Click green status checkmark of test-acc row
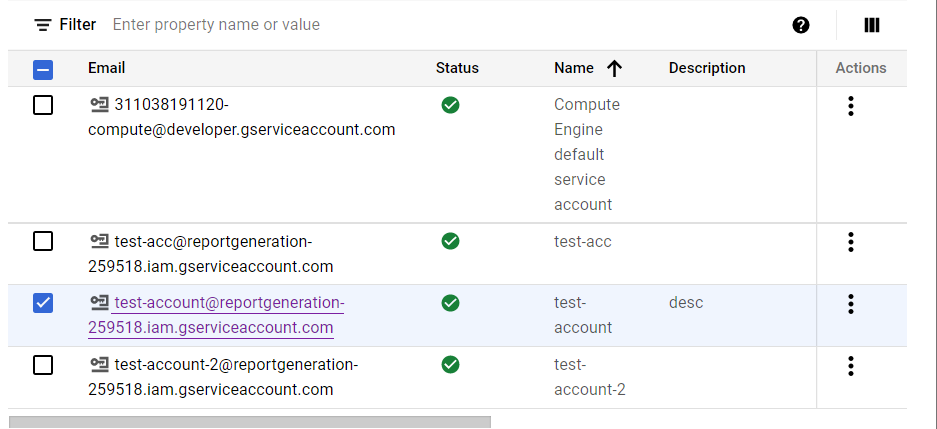This screenshot has height=429, width=937. point(450,241)
